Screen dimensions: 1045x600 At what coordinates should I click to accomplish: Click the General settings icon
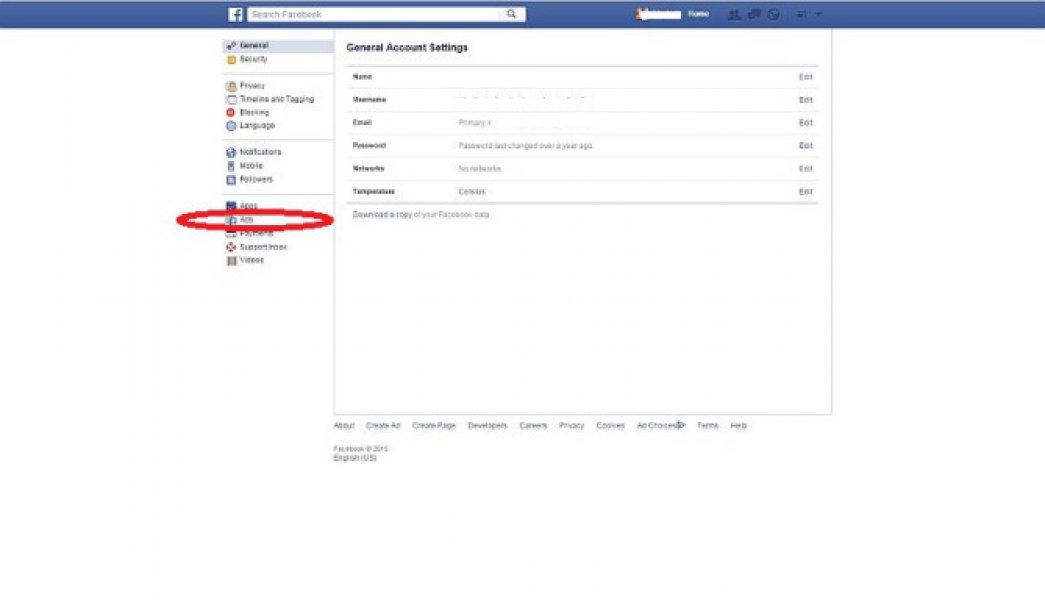pos(231,45)
